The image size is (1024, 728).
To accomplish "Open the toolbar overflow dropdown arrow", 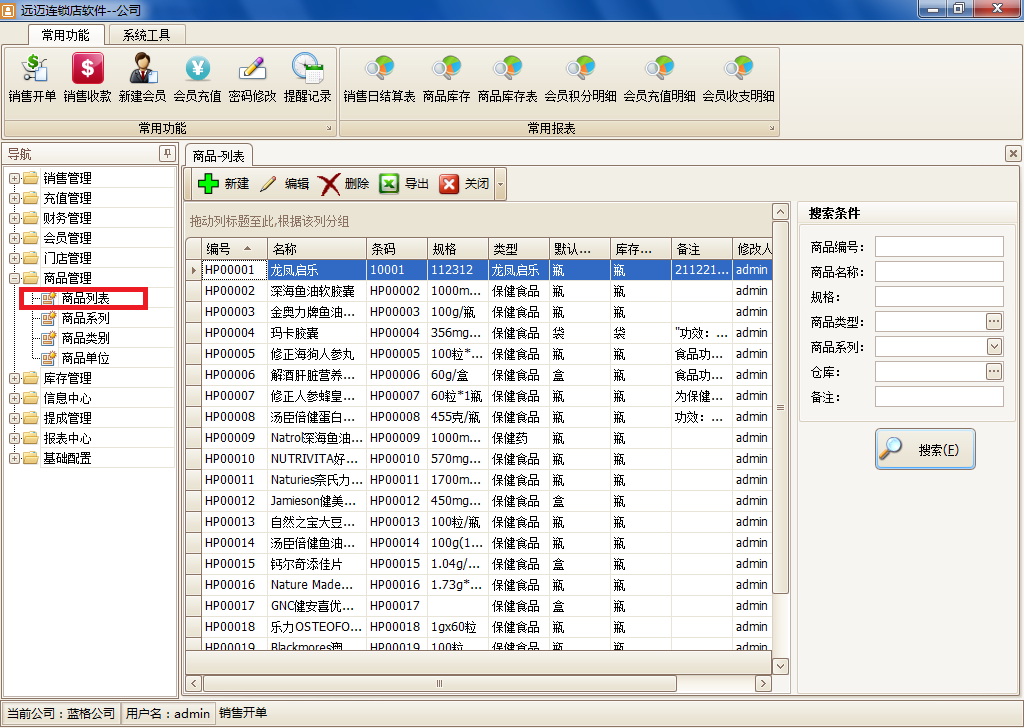I will pyautogui.click(x=500, y=184).
